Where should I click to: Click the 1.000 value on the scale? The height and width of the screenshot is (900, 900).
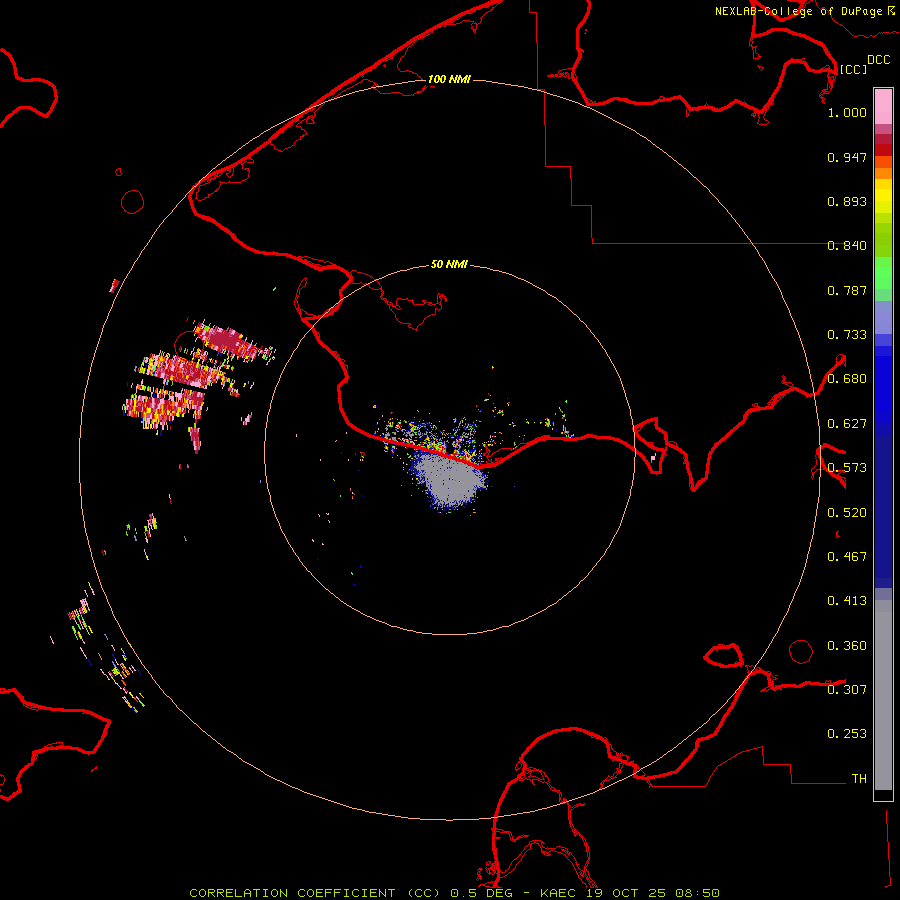tap(847, 112)
